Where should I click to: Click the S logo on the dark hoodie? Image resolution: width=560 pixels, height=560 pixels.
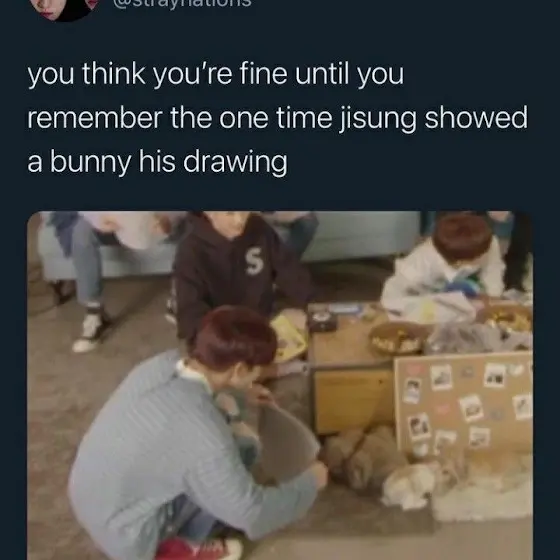[255, 262]
